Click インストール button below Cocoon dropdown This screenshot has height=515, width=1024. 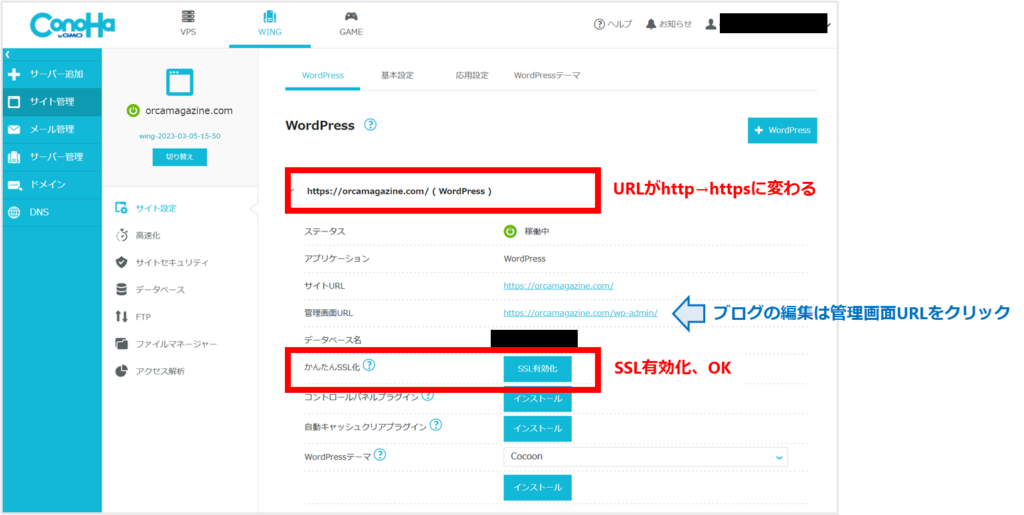[537, 488]
